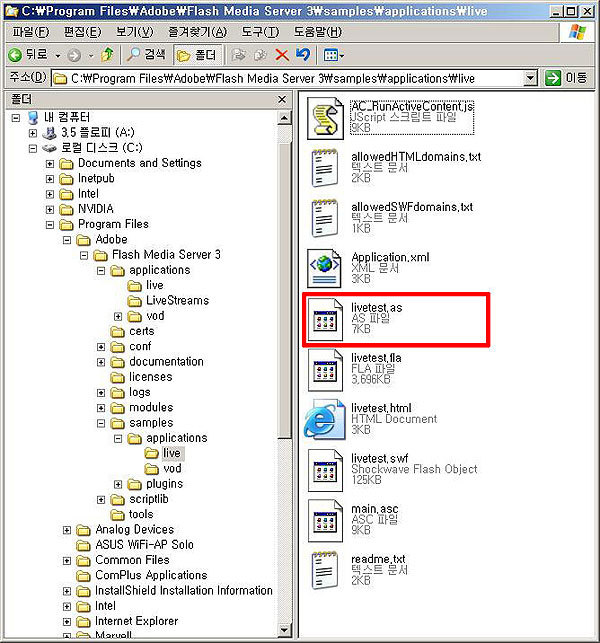Select the vod folder under samples
The height and width of the screenshot is (643, 600).
(x=163, y=469)
